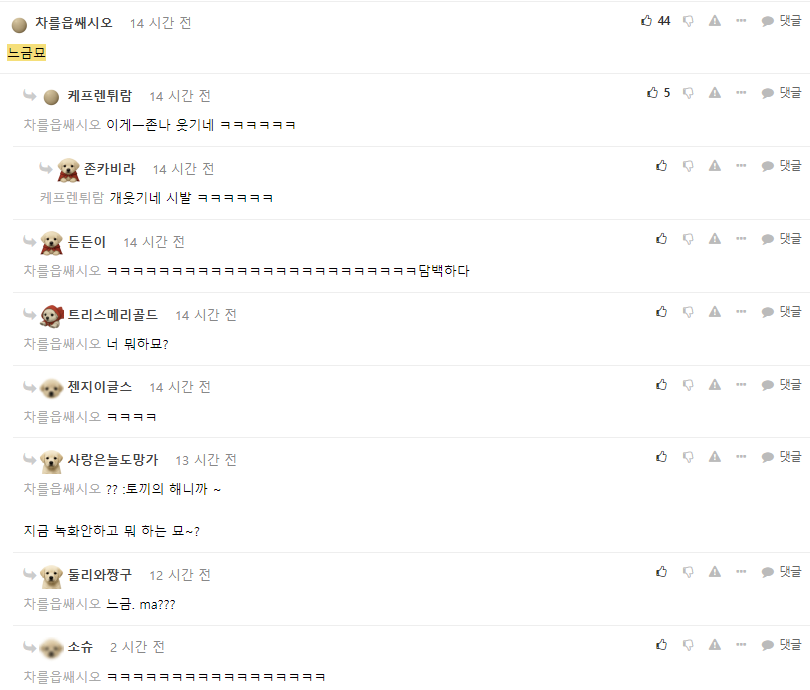Click the speech bubble reply icon for 젠지이글스
This screenshot has width=810, height=690.
coord(768,385)
